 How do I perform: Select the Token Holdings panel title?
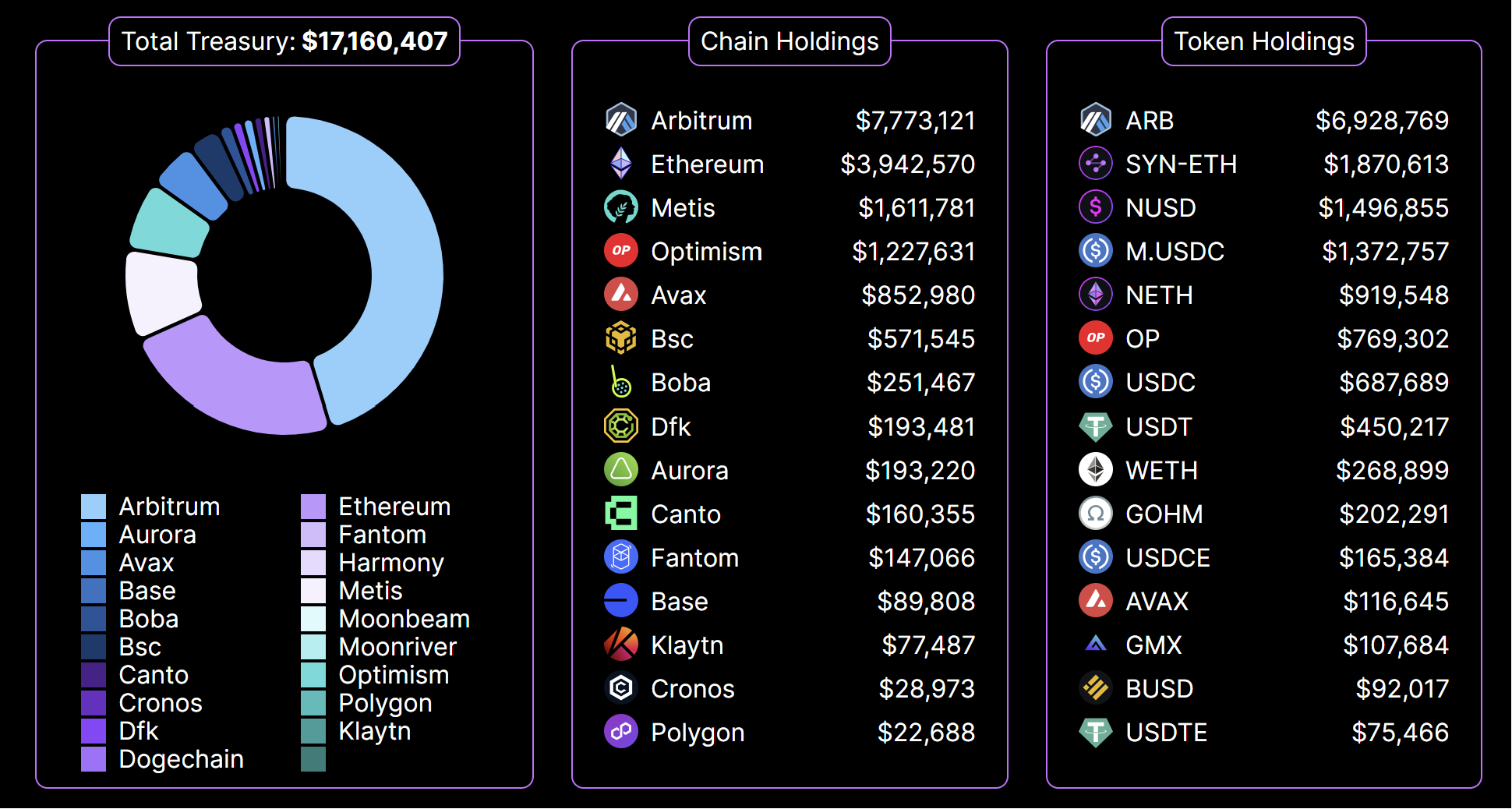[1263, 41]
